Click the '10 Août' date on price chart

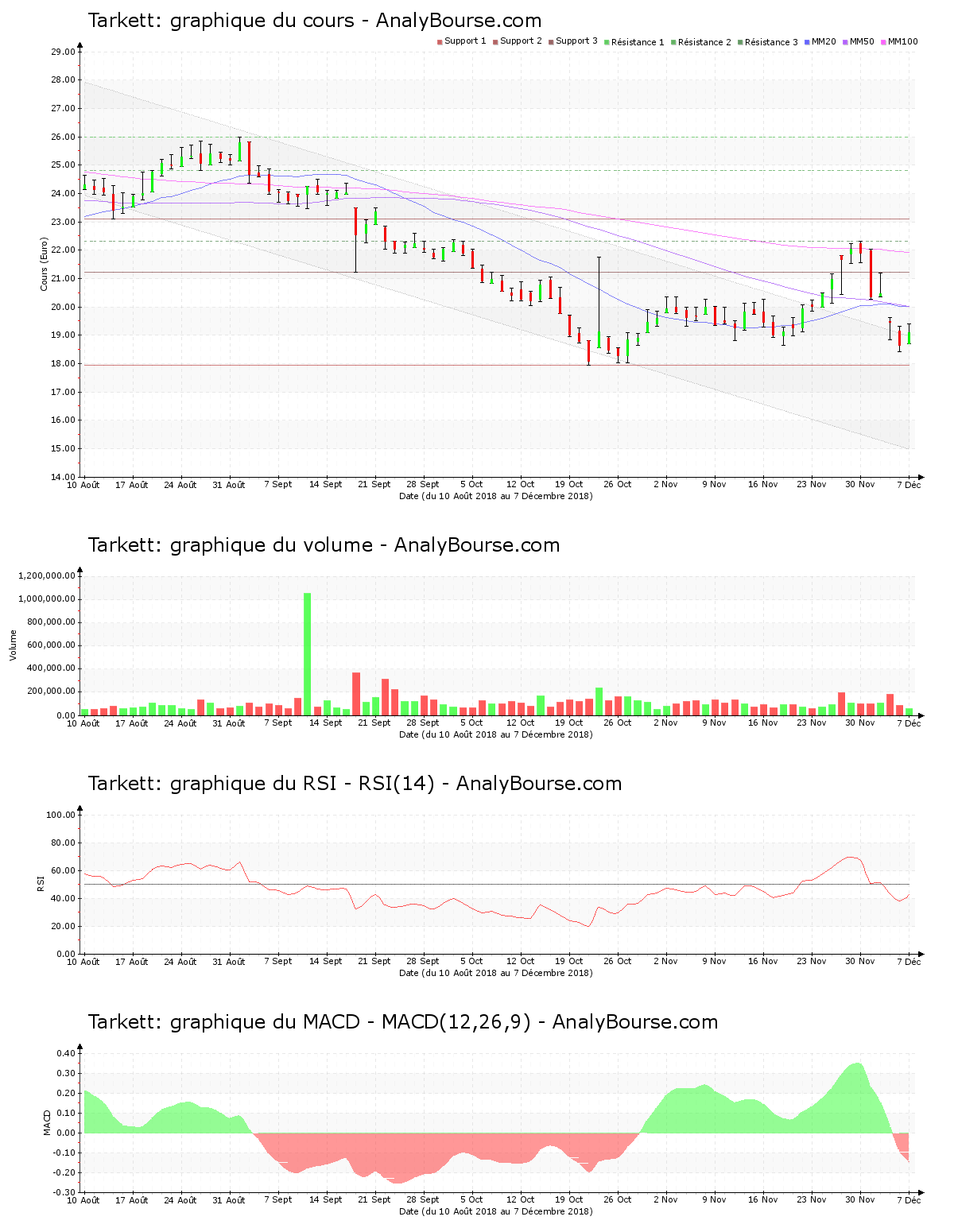[x=83, y=485]
